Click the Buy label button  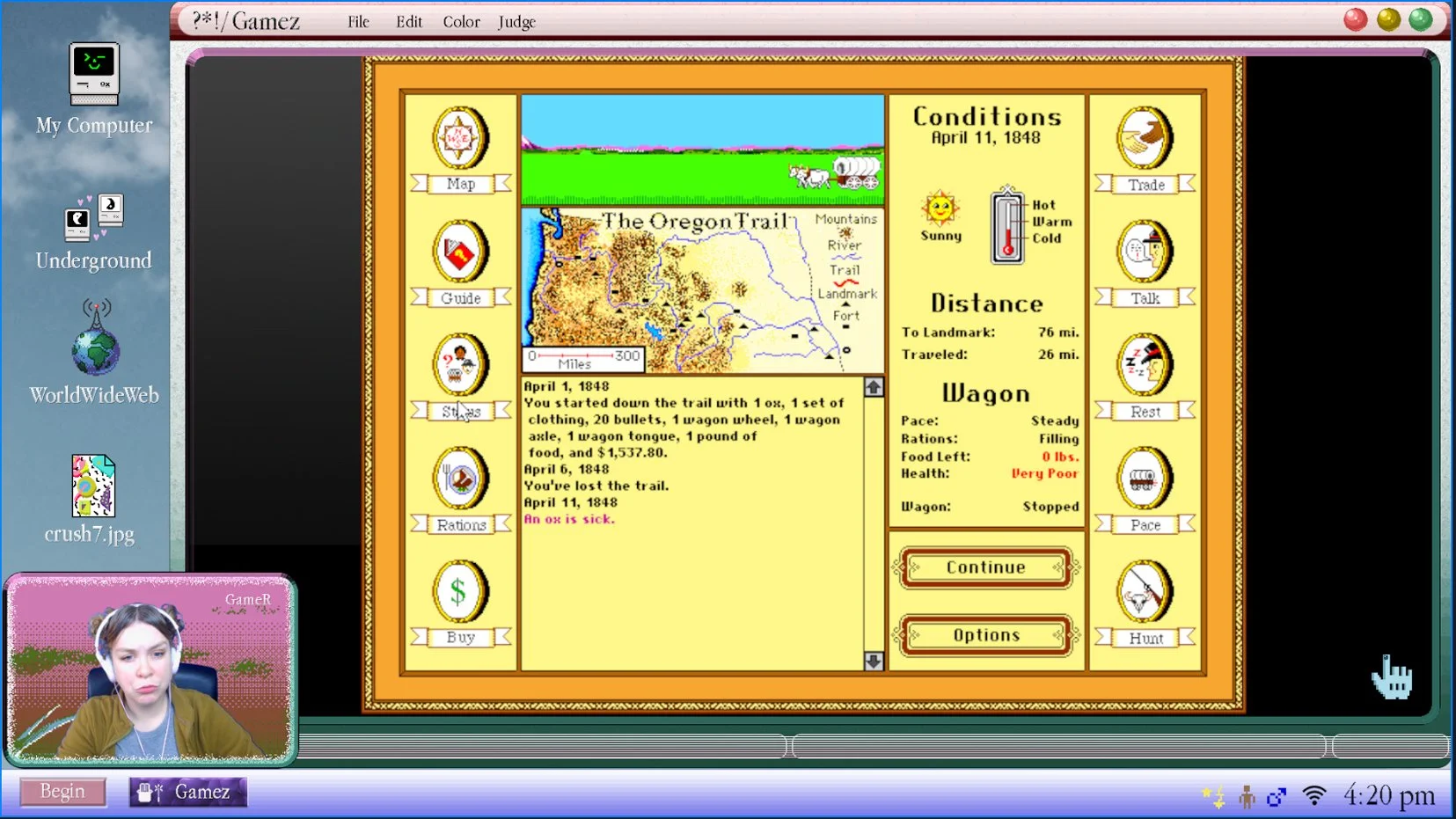pos(461,638)
